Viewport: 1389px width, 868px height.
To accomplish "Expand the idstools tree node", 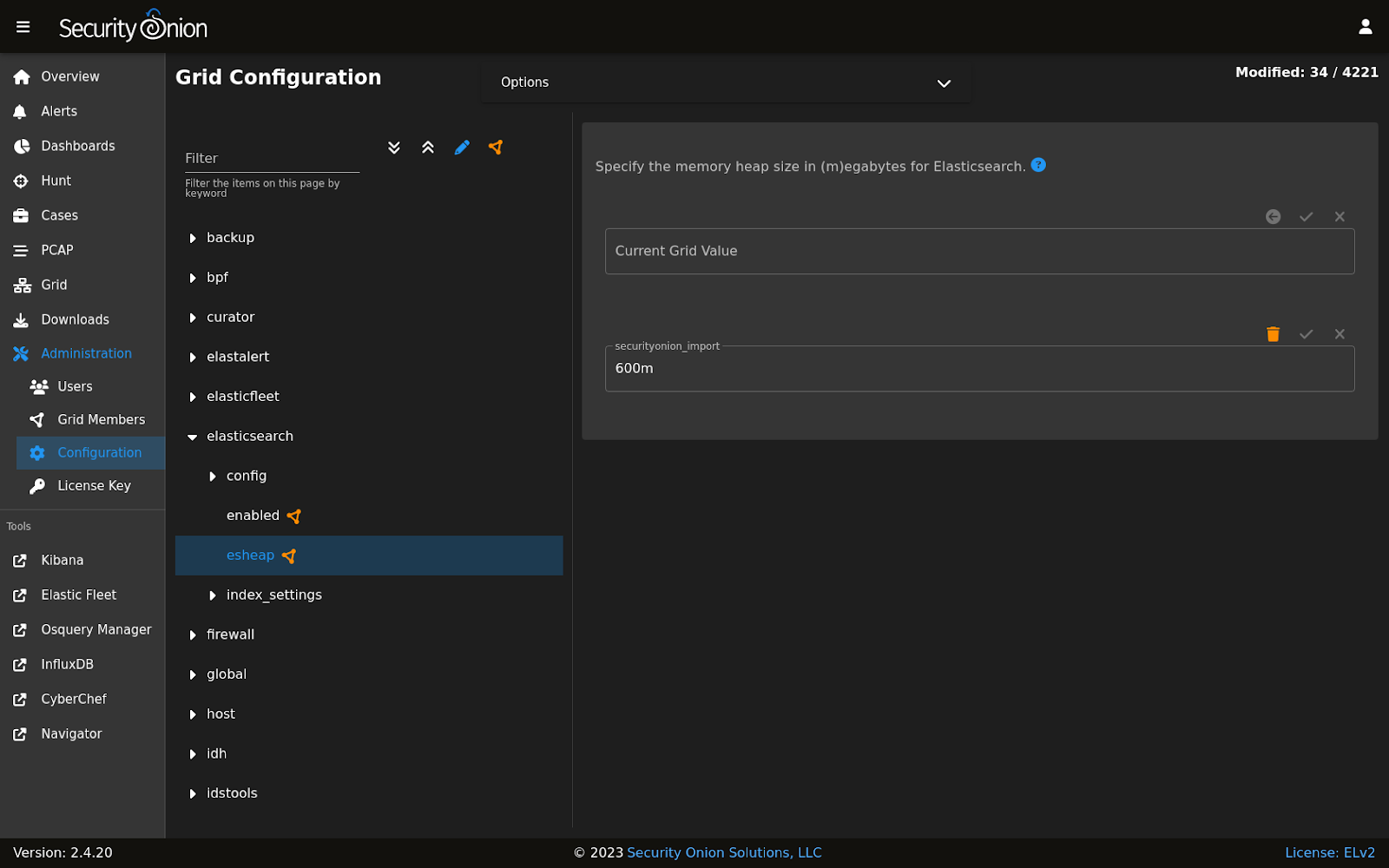I will 193,793.
